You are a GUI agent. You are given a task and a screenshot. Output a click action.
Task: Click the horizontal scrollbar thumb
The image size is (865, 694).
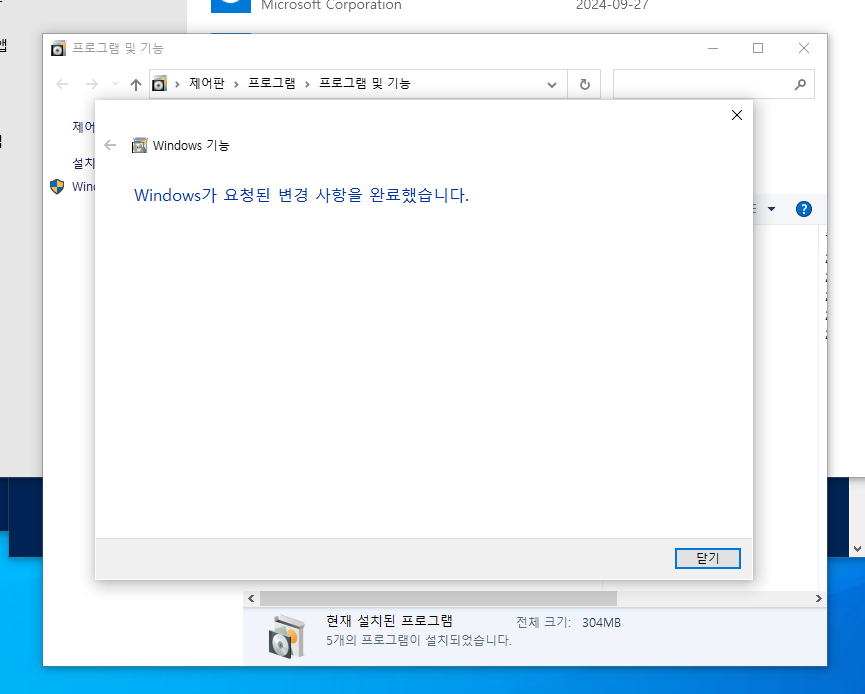coord(439,599)
